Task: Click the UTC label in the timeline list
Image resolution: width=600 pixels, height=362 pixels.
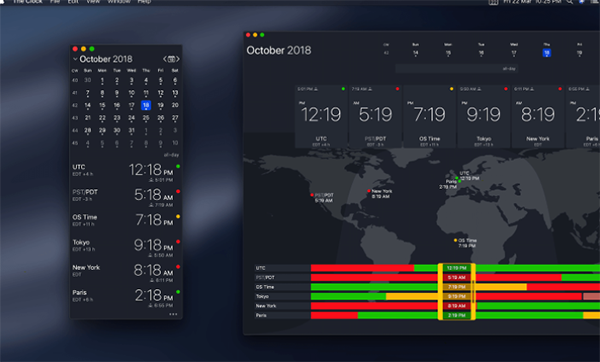Action: coord(261,268)
